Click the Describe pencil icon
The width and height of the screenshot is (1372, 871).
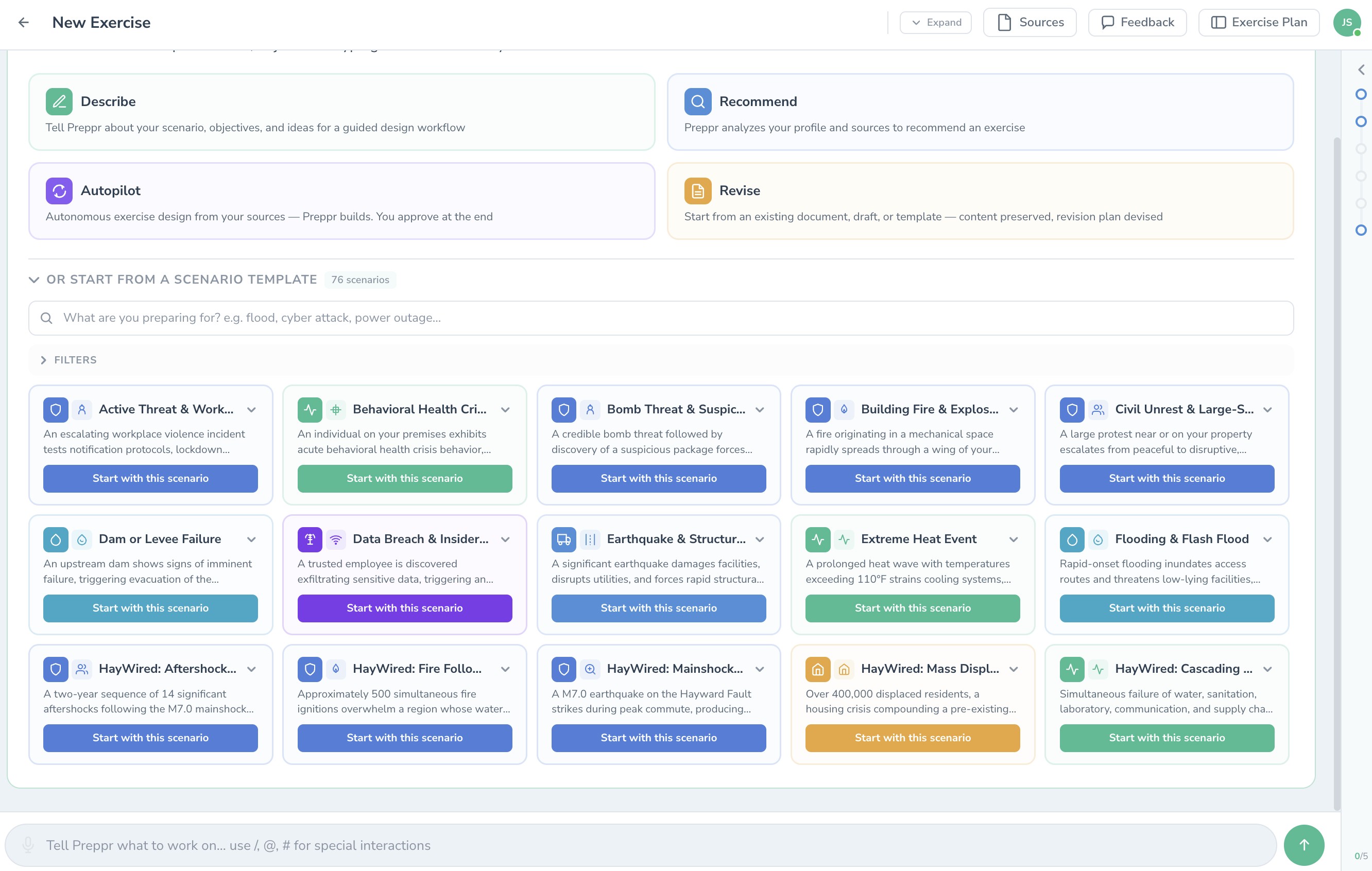[59, 101]
